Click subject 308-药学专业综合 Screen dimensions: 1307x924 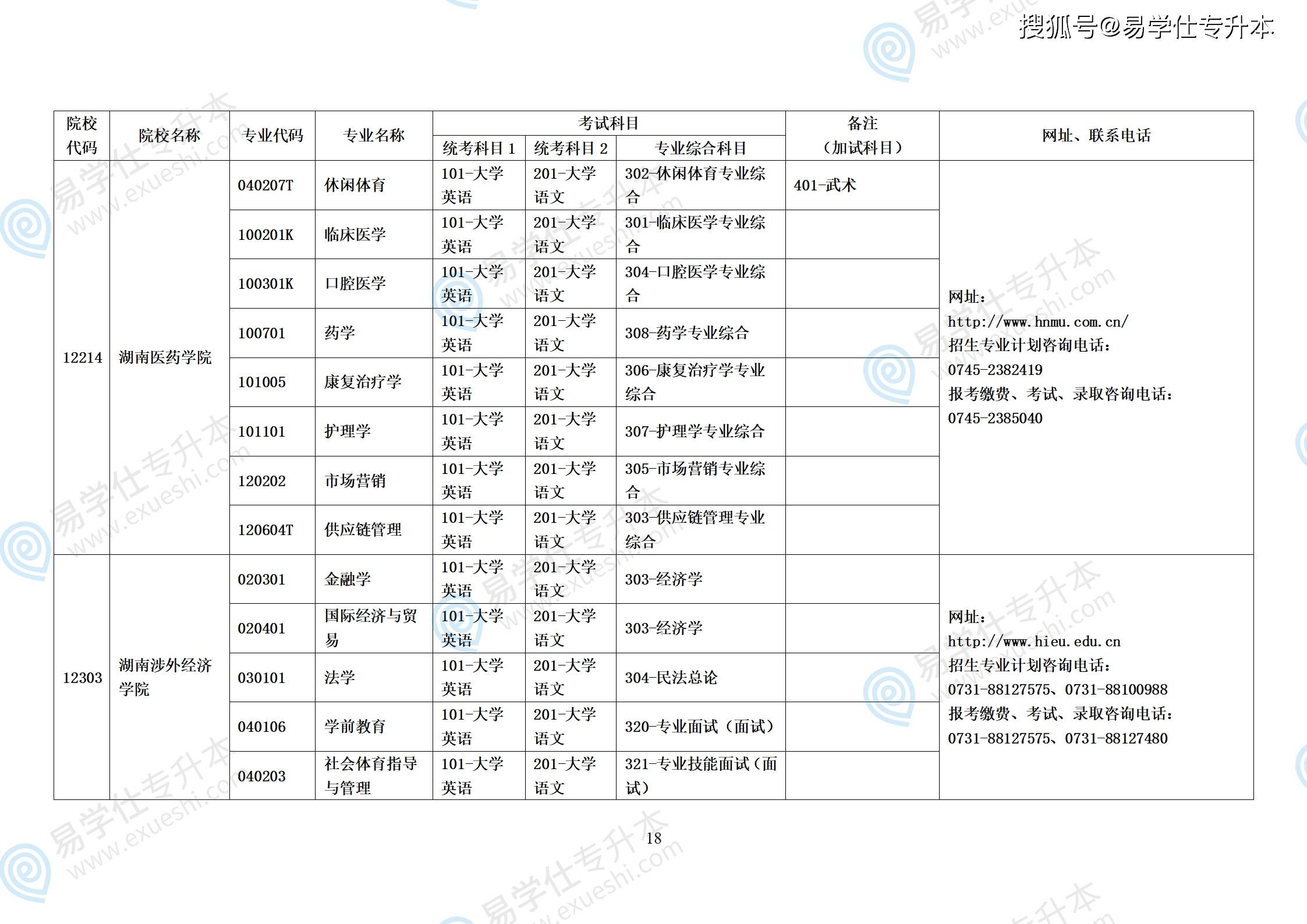687,333
